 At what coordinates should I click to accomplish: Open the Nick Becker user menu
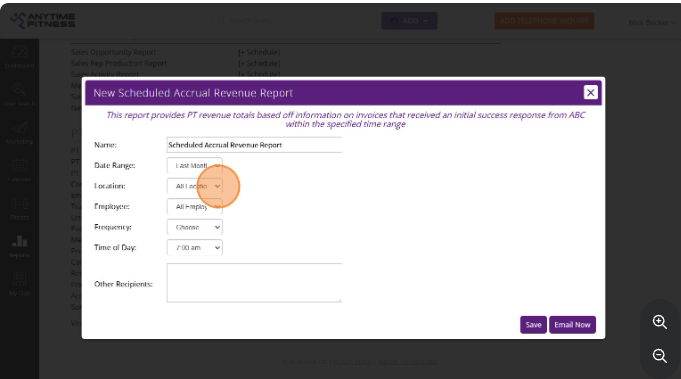point(652,23)
